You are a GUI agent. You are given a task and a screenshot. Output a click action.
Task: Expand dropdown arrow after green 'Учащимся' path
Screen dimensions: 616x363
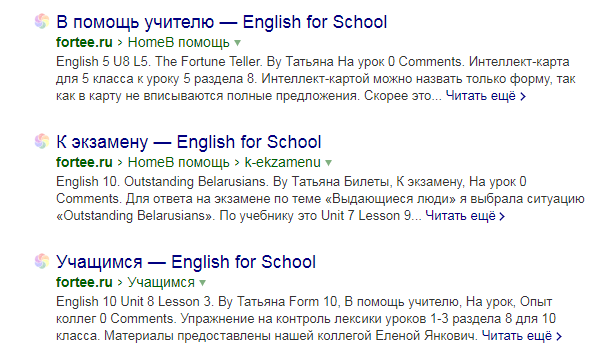pos(202,282)
